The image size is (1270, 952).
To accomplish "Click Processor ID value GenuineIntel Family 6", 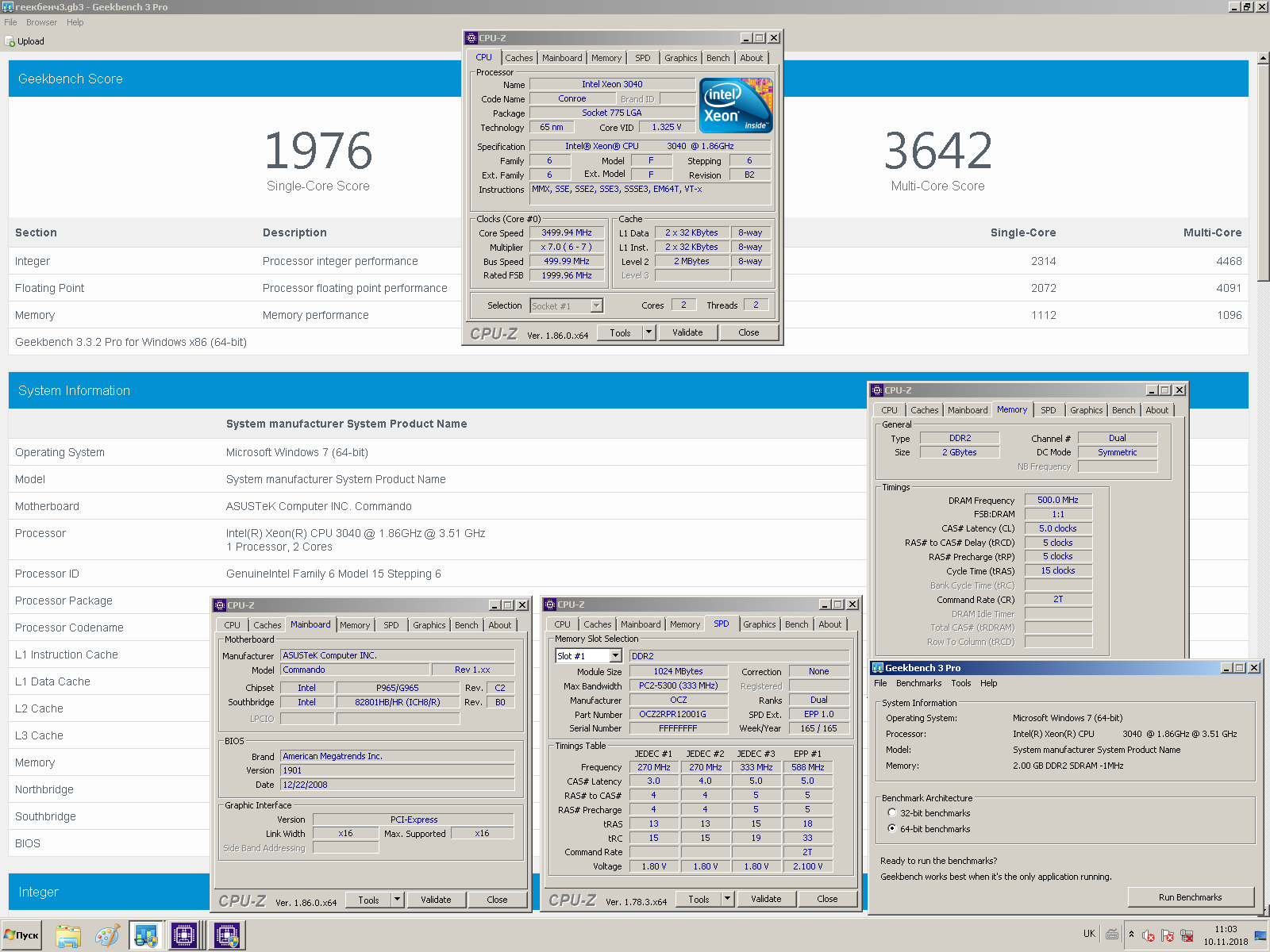I will 333,574.
